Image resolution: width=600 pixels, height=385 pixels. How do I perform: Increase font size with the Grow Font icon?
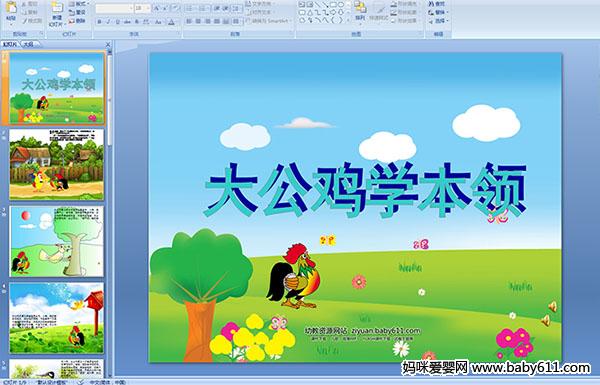(x=157, y=8)
